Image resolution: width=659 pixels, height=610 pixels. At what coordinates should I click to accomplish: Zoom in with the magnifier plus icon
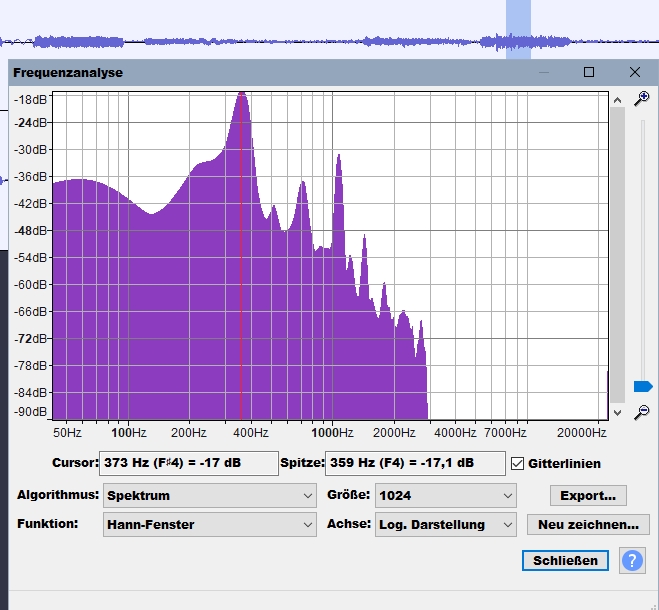tap(642, 99)
